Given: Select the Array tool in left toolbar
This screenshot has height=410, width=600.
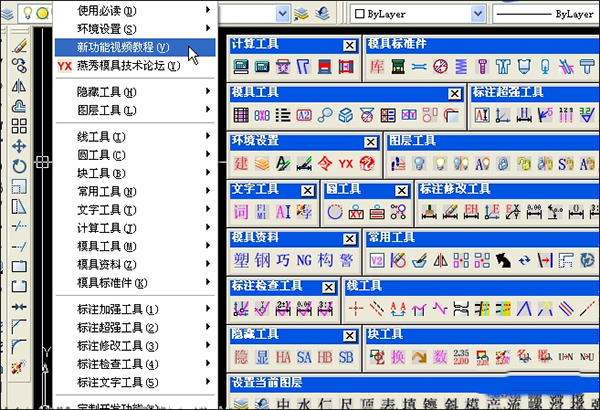Looking at the screenshot, I should [19, 126].
